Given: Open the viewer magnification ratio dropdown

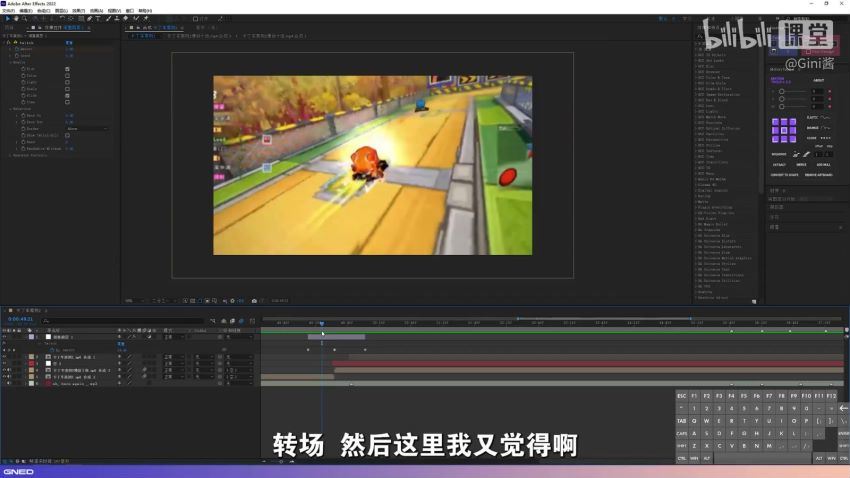Looking at the screenshot, I should 134,300.
